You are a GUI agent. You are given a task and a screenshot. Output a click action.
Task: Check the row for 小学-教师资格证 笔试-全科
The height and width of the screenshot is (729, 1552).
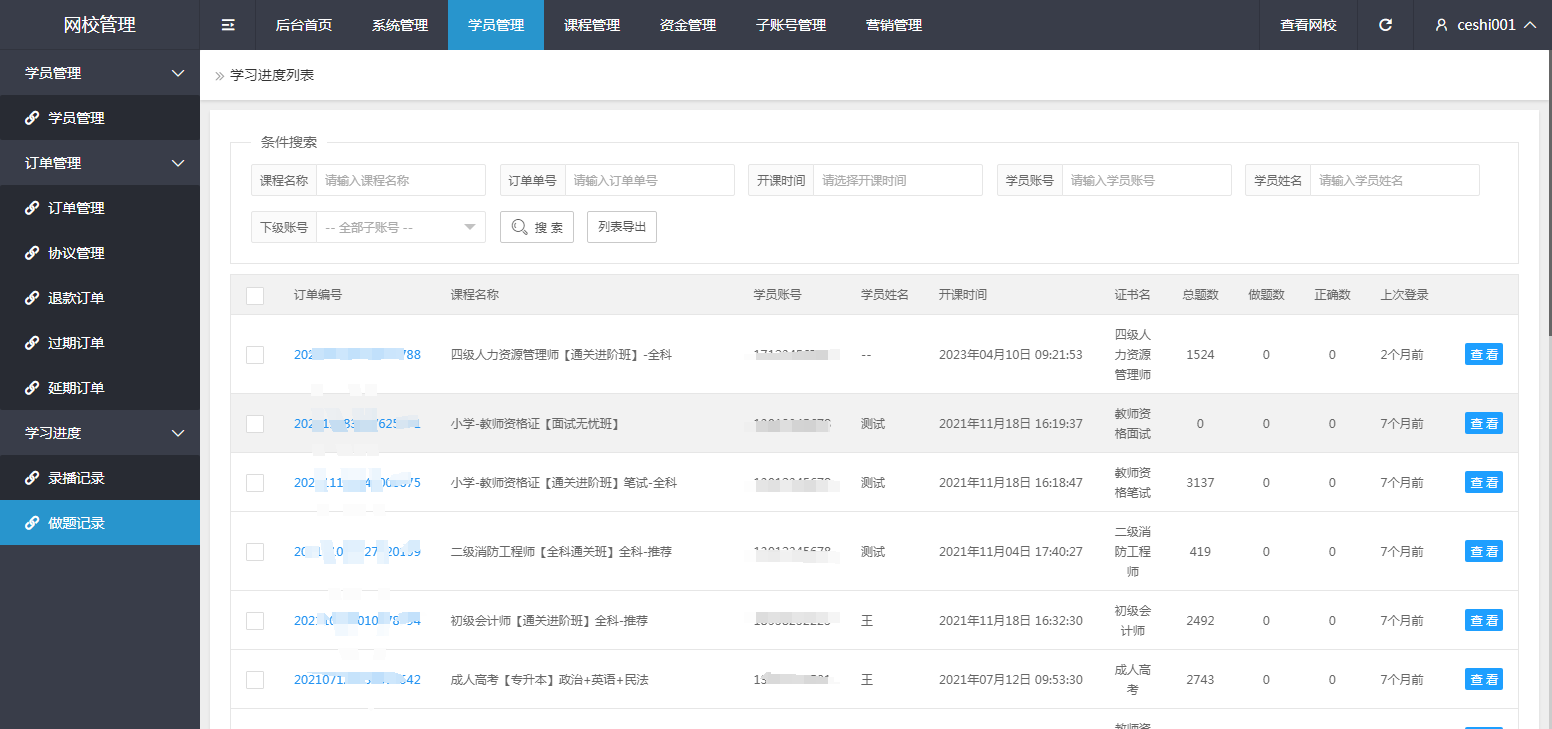255,482
